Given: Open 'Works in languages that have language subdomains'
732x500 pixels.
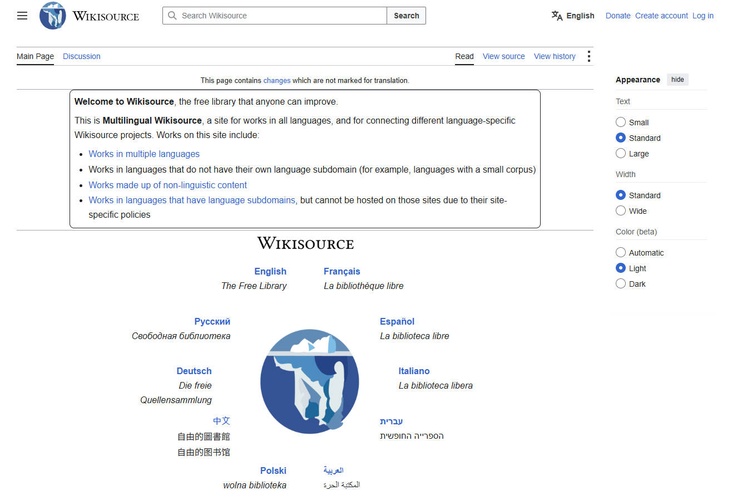Looking at the screenshot, I should tap(192, 200).
